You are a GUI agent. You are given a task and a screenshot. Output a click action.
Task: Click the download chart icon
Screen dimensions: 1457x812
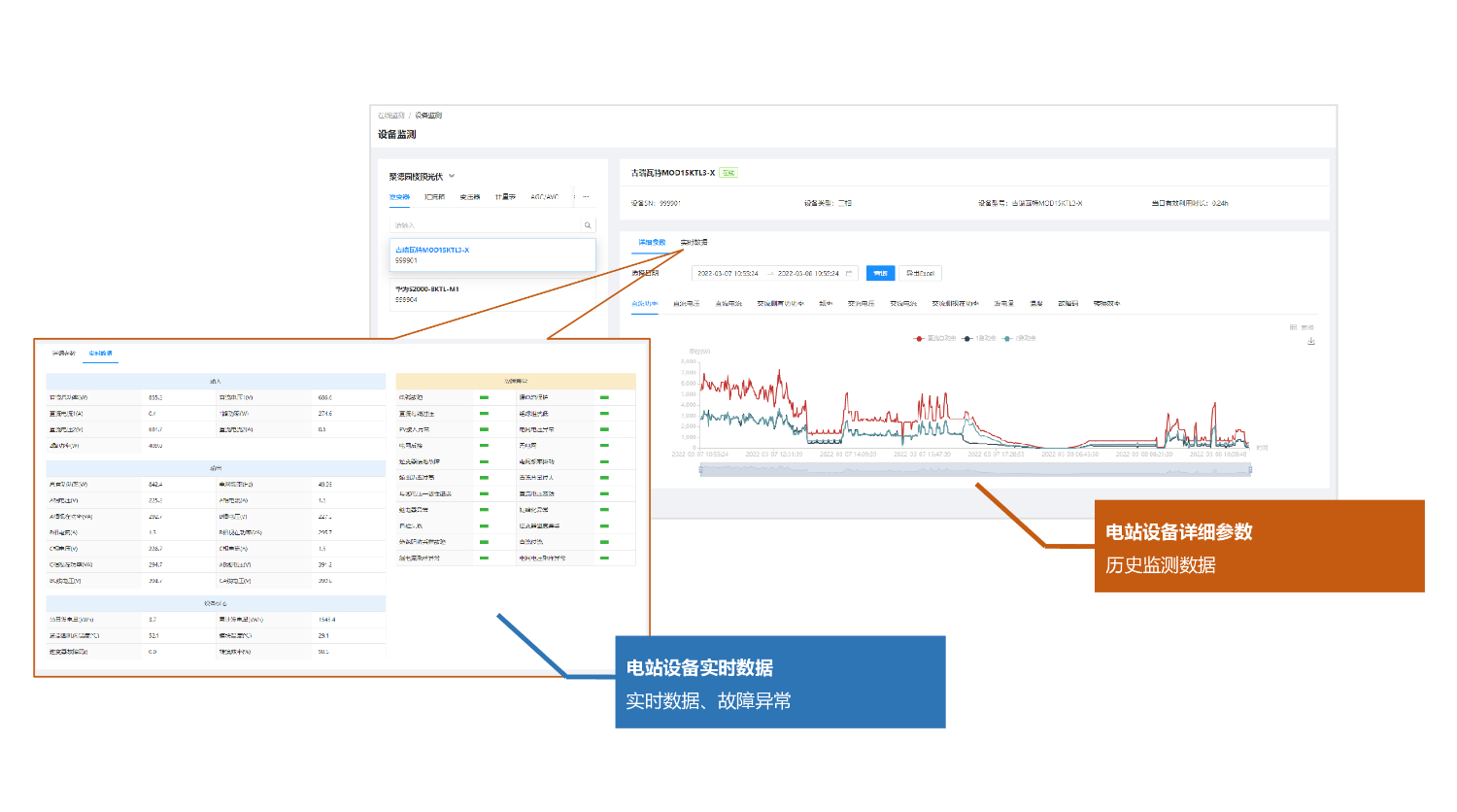coord(1311,341)
